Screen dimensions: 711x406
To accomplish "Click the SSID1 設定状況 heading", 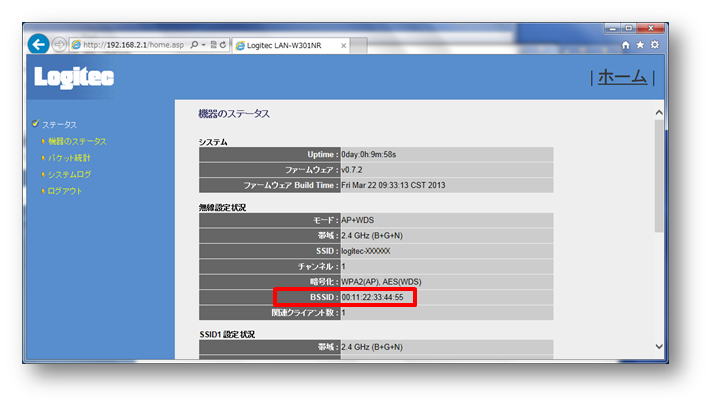I will pyautogui.click(x=227, y=335).
